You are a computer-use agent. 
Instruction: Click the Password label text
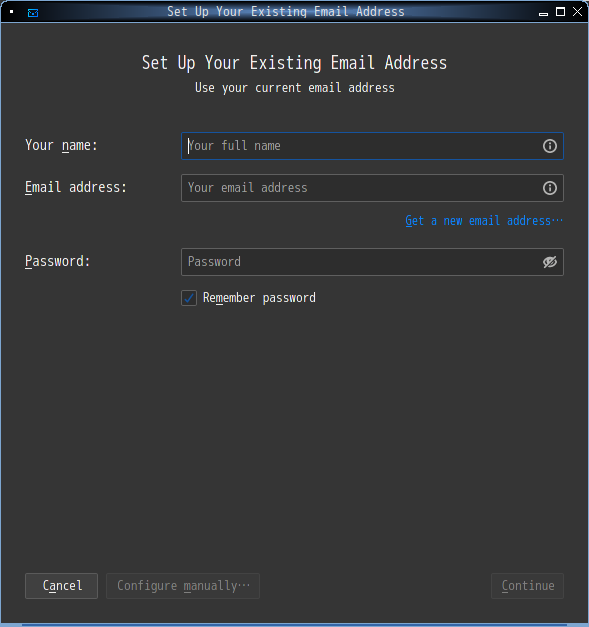coord(58,262)
